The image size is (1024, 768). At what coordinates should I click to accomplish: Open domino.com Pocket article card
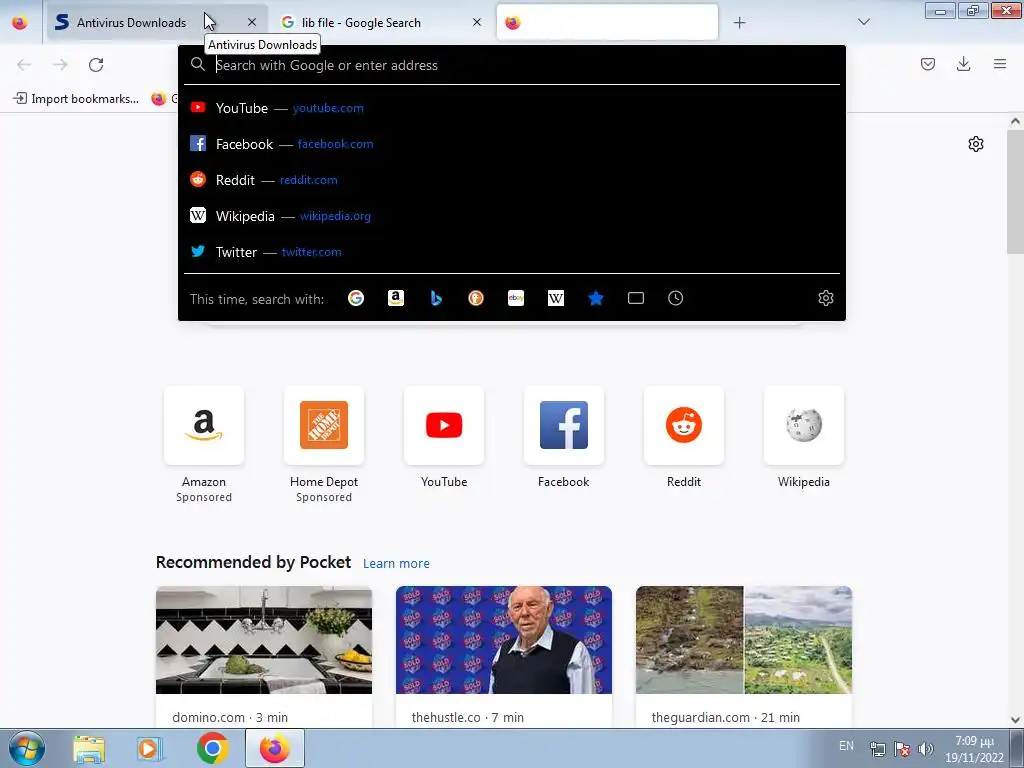264,656
